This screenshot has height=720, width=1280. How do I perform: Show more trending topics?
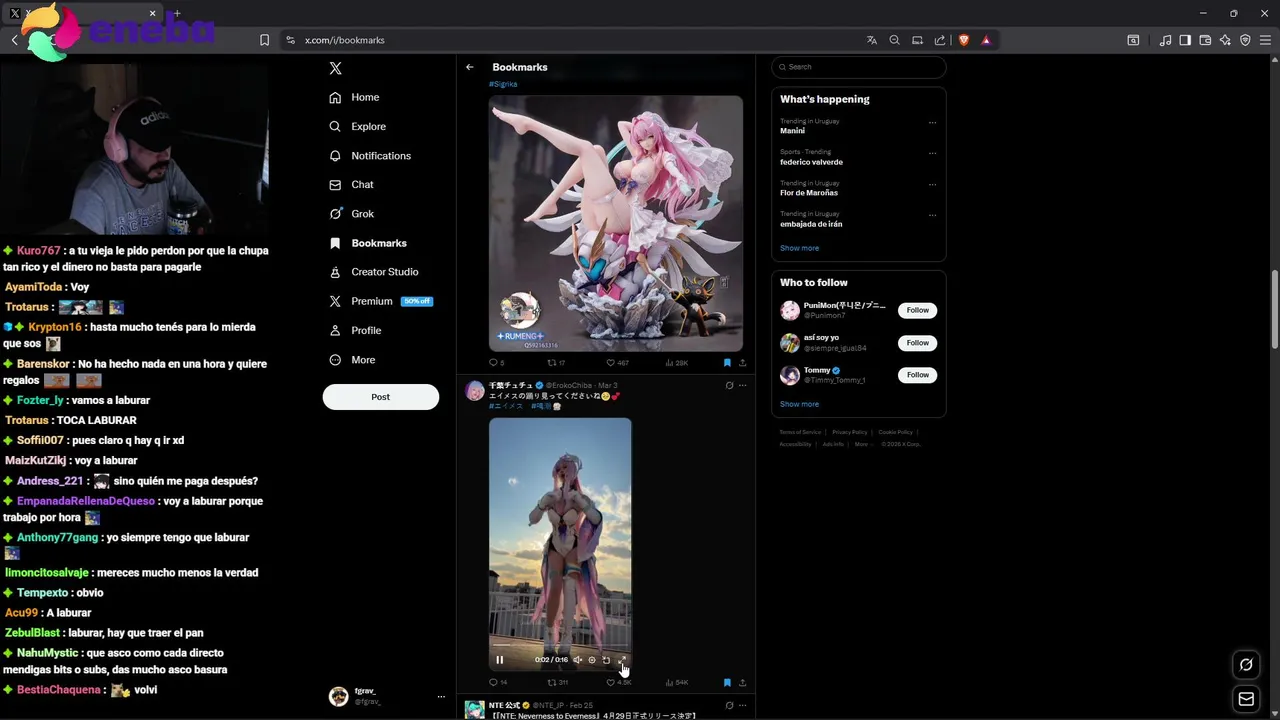799,248
